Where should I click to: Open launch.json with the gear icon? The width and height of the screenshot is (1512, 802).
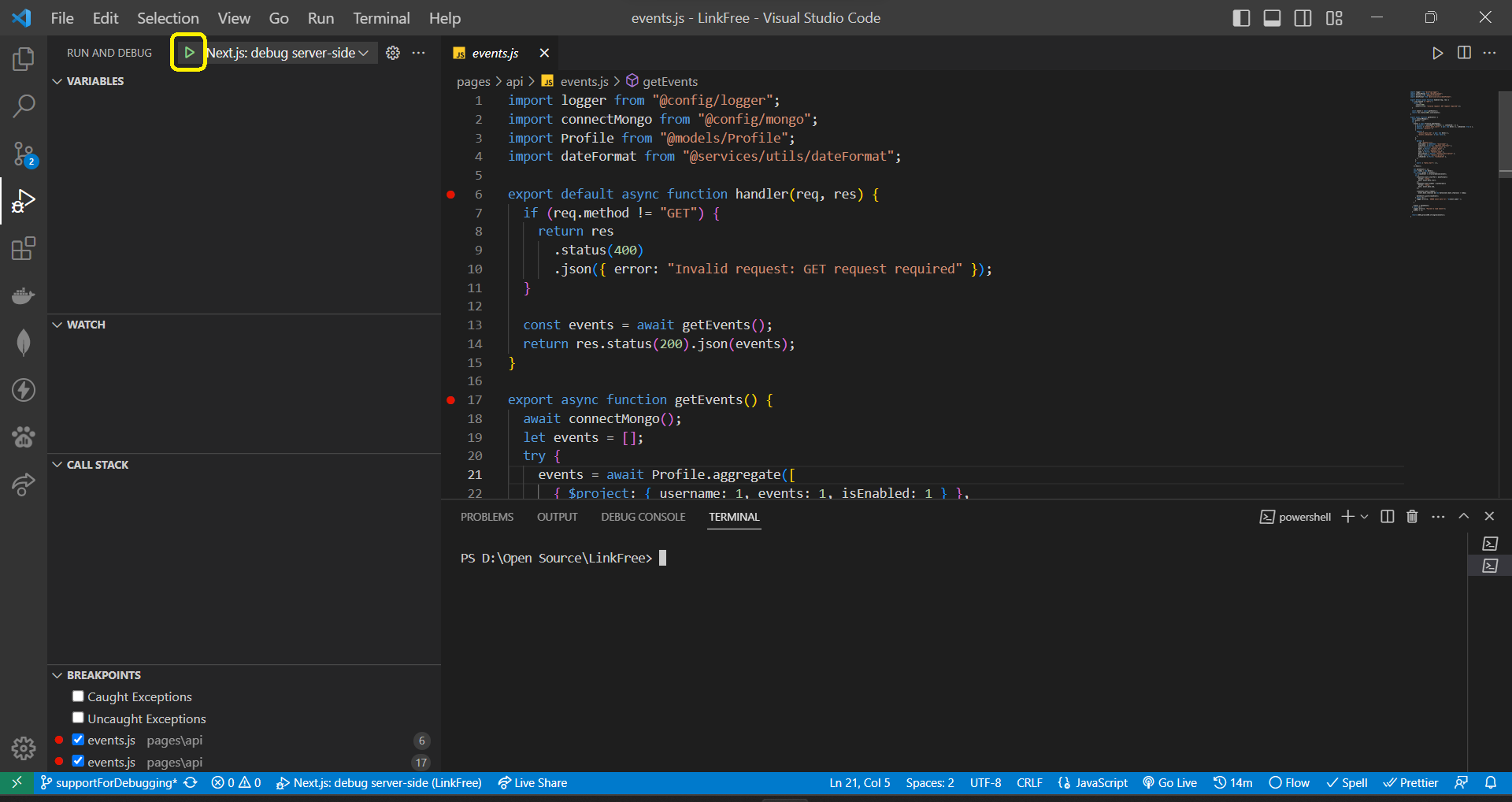click(x=393, y=53)
